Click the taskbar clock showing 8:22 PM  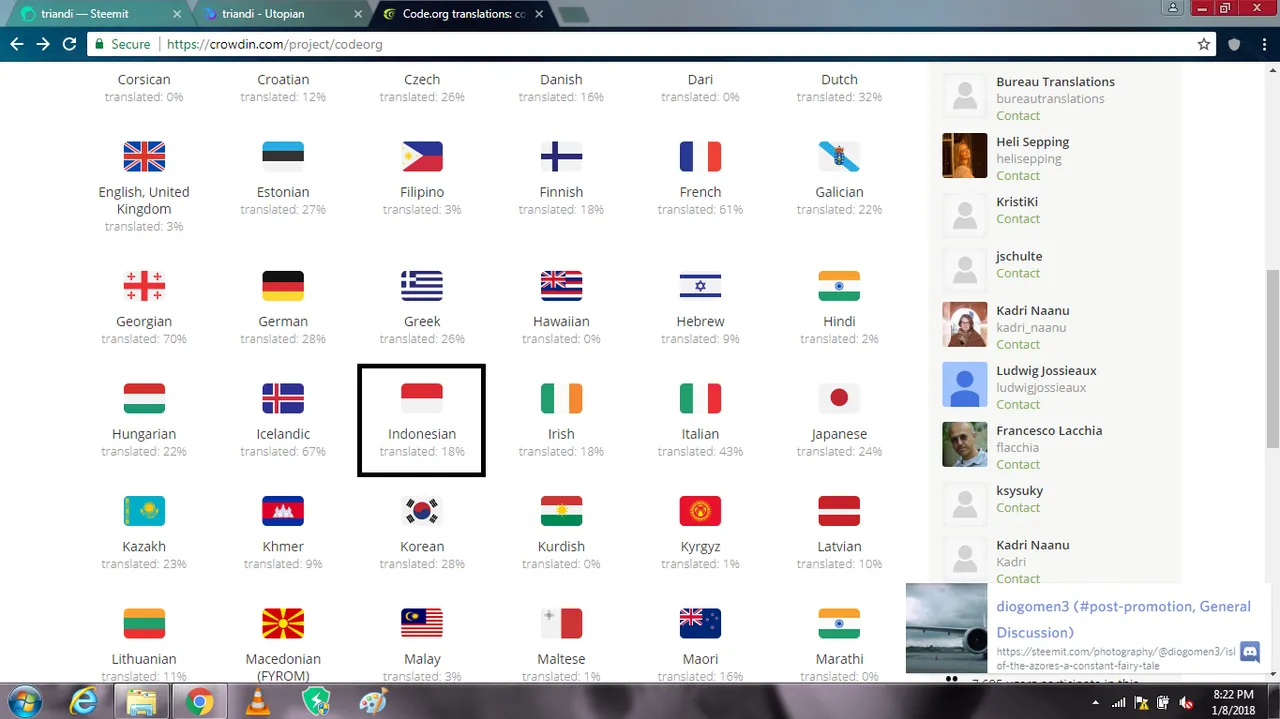coord(1232,702)
